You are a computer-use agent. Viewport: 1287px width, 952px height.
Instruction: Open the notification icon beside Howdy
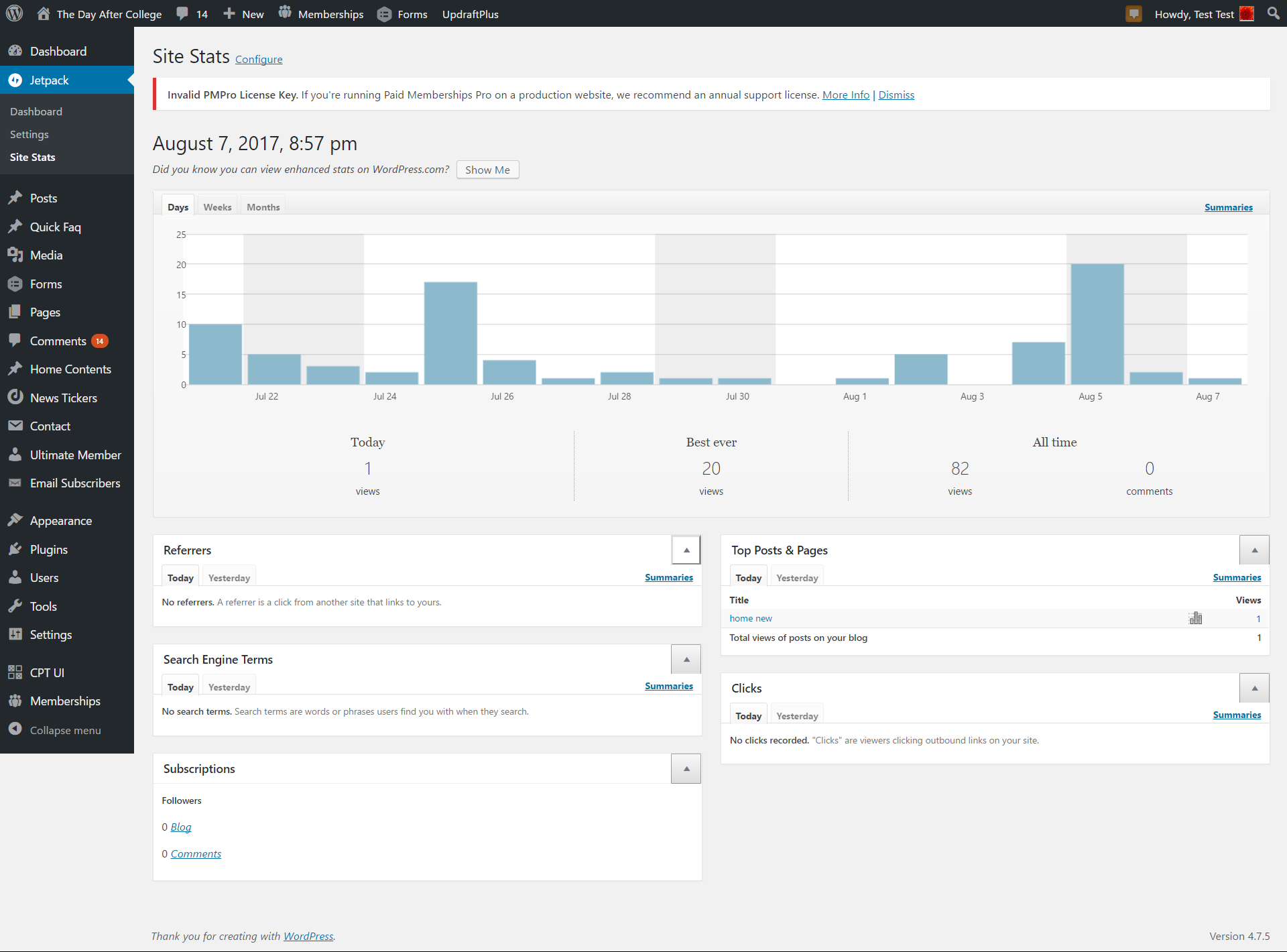click(1133, 14)
